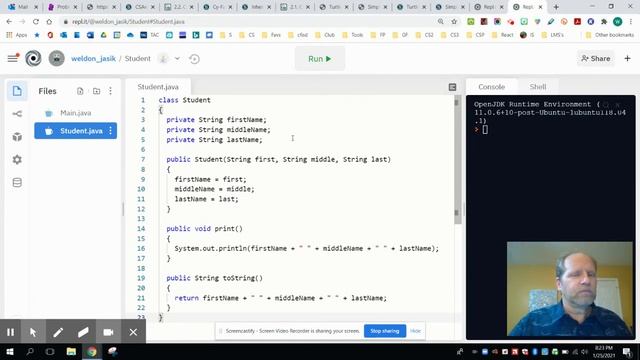This screenshot has width=640, height=360.
Task: Open the Club bookmarks folder
Action: coord(325,35)
